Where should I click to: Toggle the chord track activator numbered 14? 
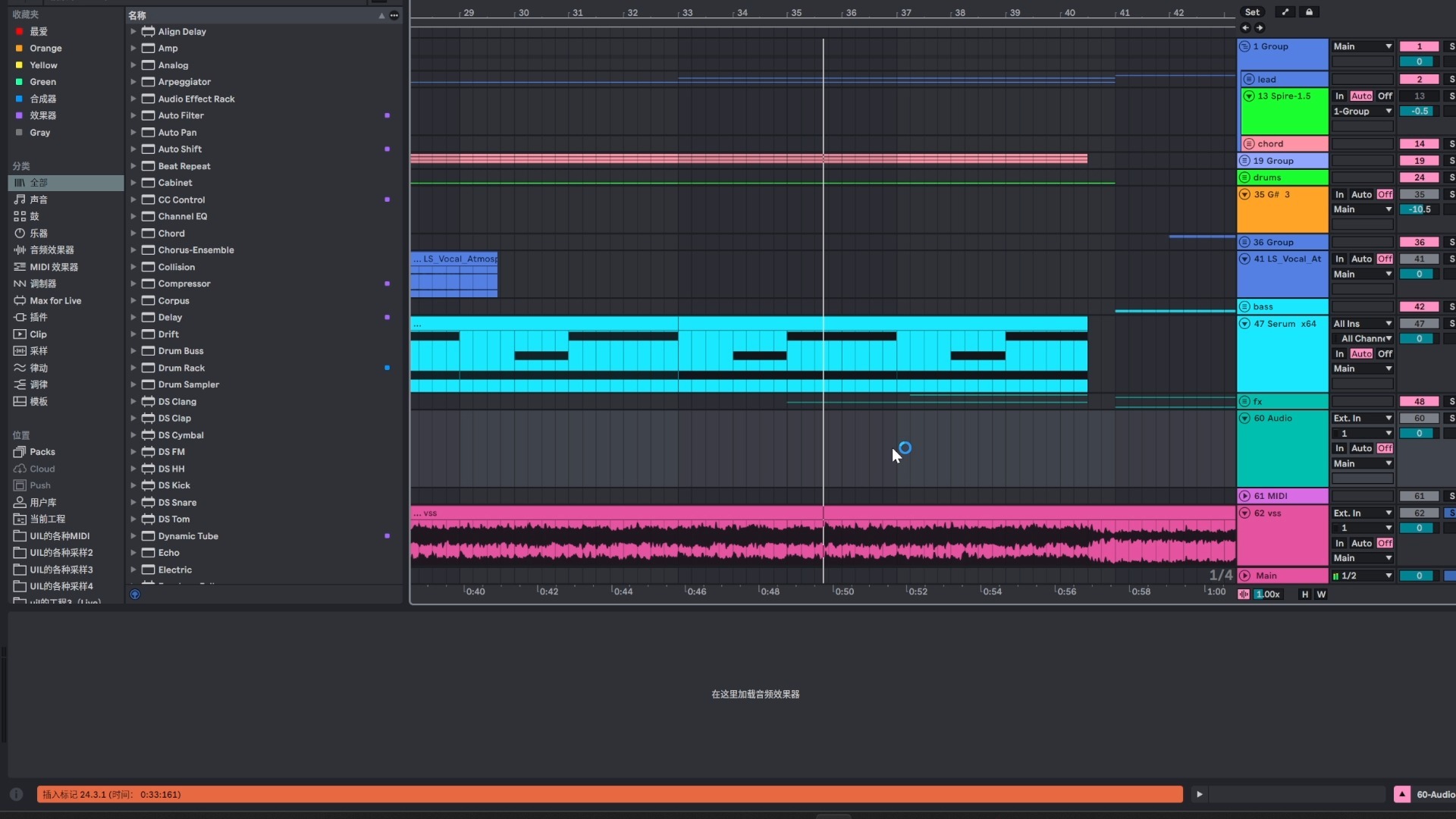(1419, 144)
